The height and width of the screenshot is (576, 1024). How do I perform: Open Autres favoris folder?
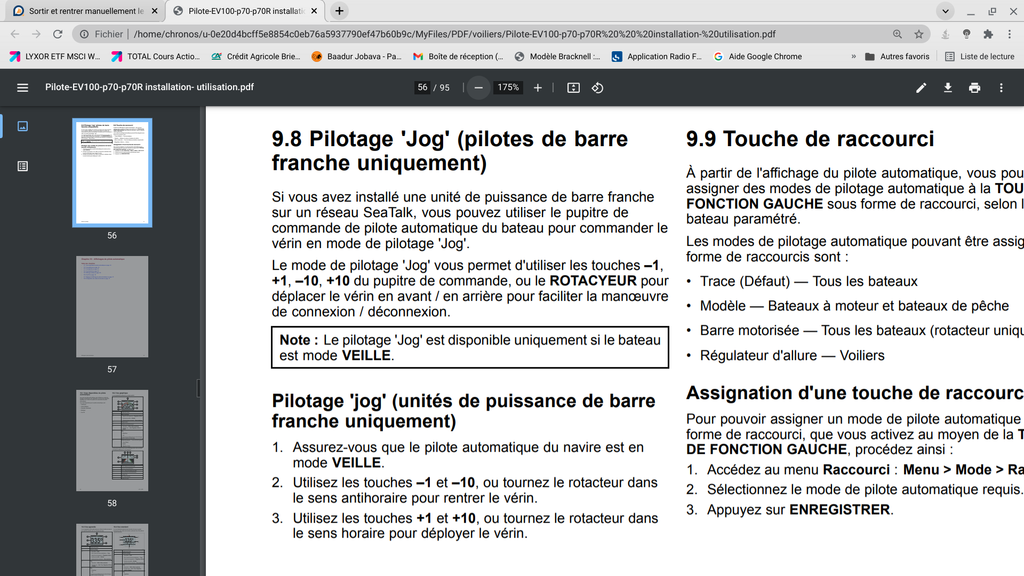coord(897,57)
